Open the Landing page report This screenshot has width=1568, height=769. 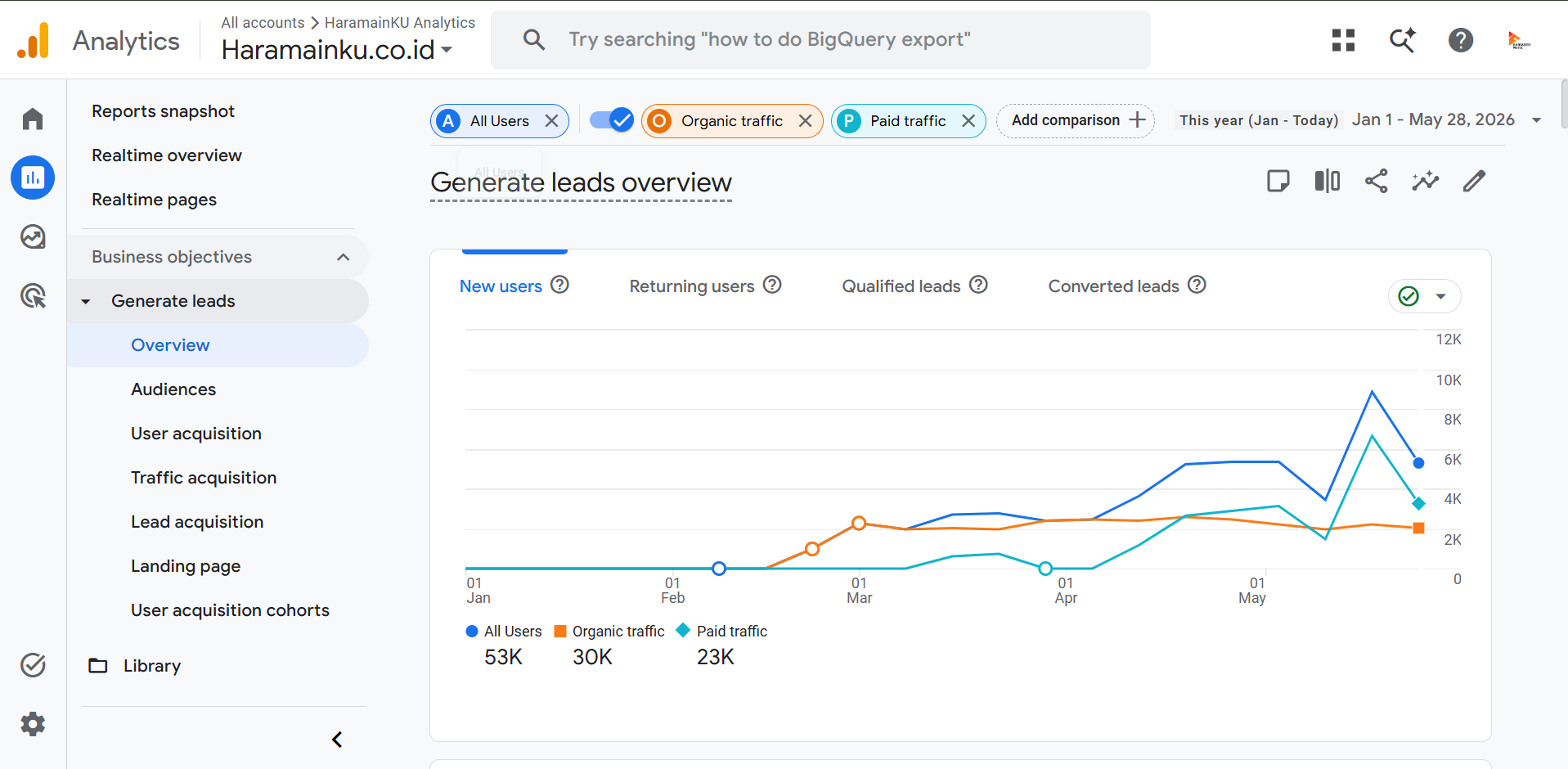pos(186,566)
